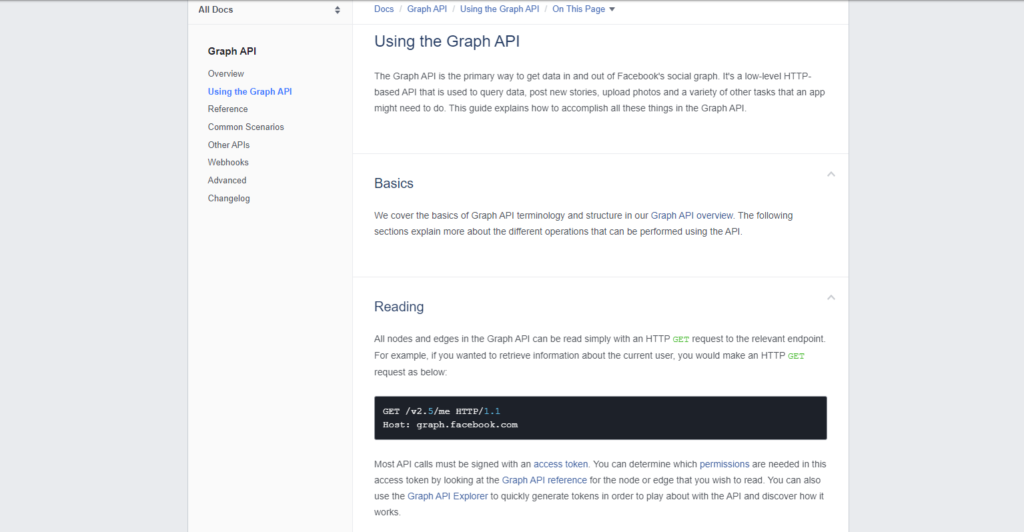The image size is (1024, 532).
Task: Open the All Docs dropdown selector
Action: [270, 10]
